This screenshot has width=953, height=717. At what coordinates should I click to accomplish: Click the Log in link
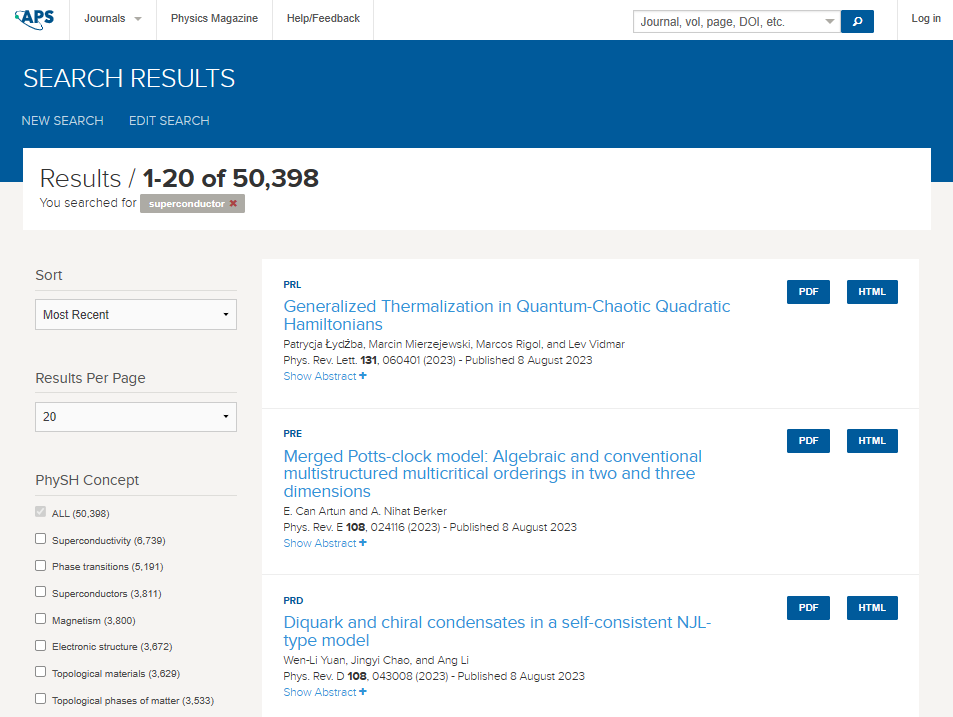coord(925,19)
